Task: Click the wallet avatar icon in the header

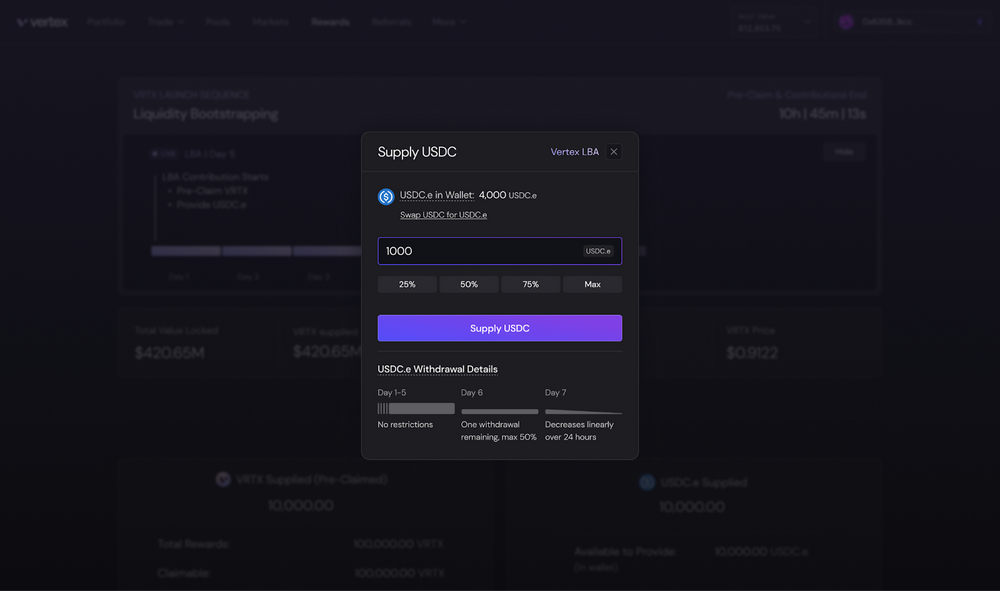Action: (x=846, y=22)
